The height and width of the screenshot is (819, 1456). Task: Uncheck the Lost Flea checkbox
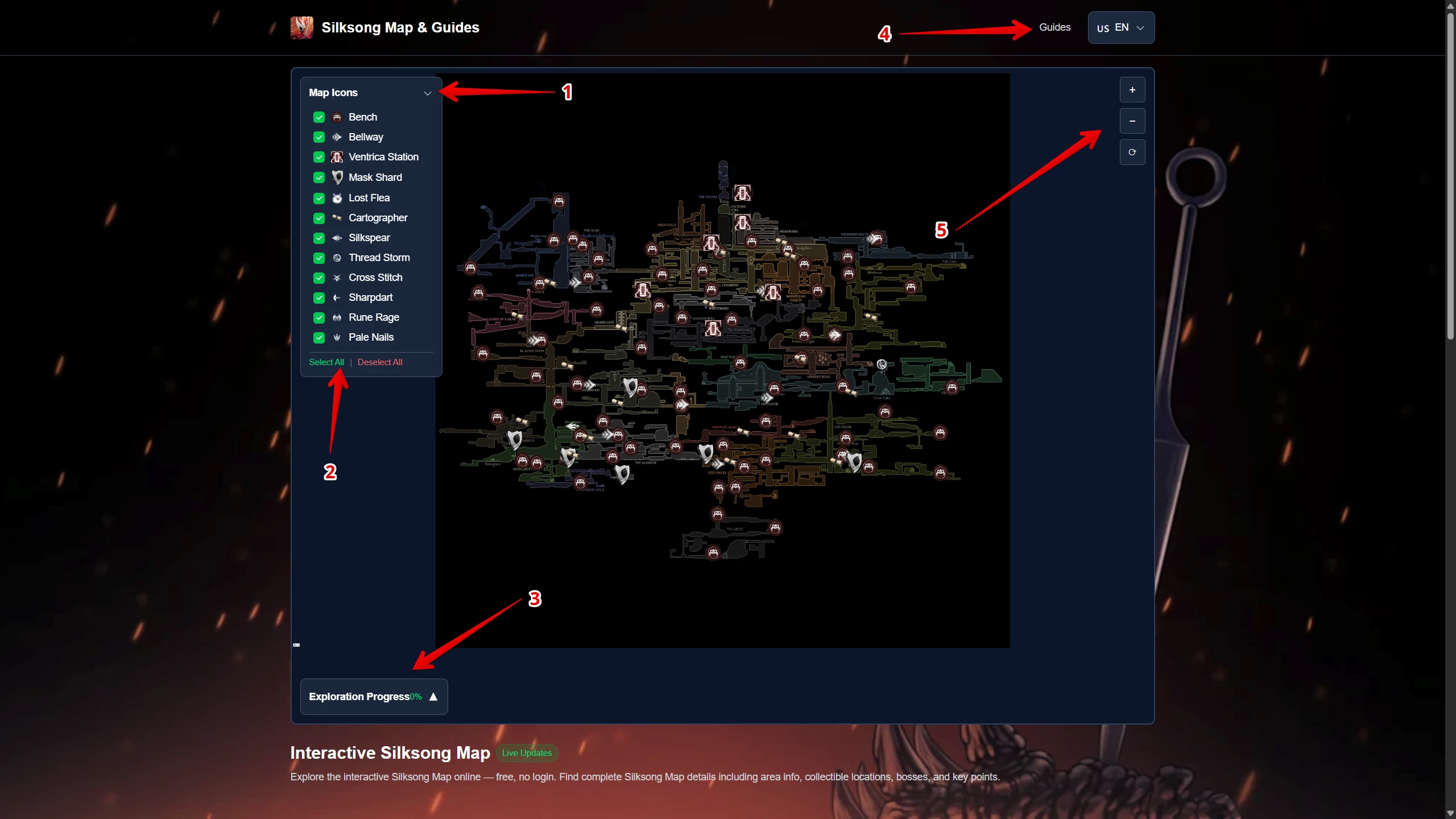[319, 198]
